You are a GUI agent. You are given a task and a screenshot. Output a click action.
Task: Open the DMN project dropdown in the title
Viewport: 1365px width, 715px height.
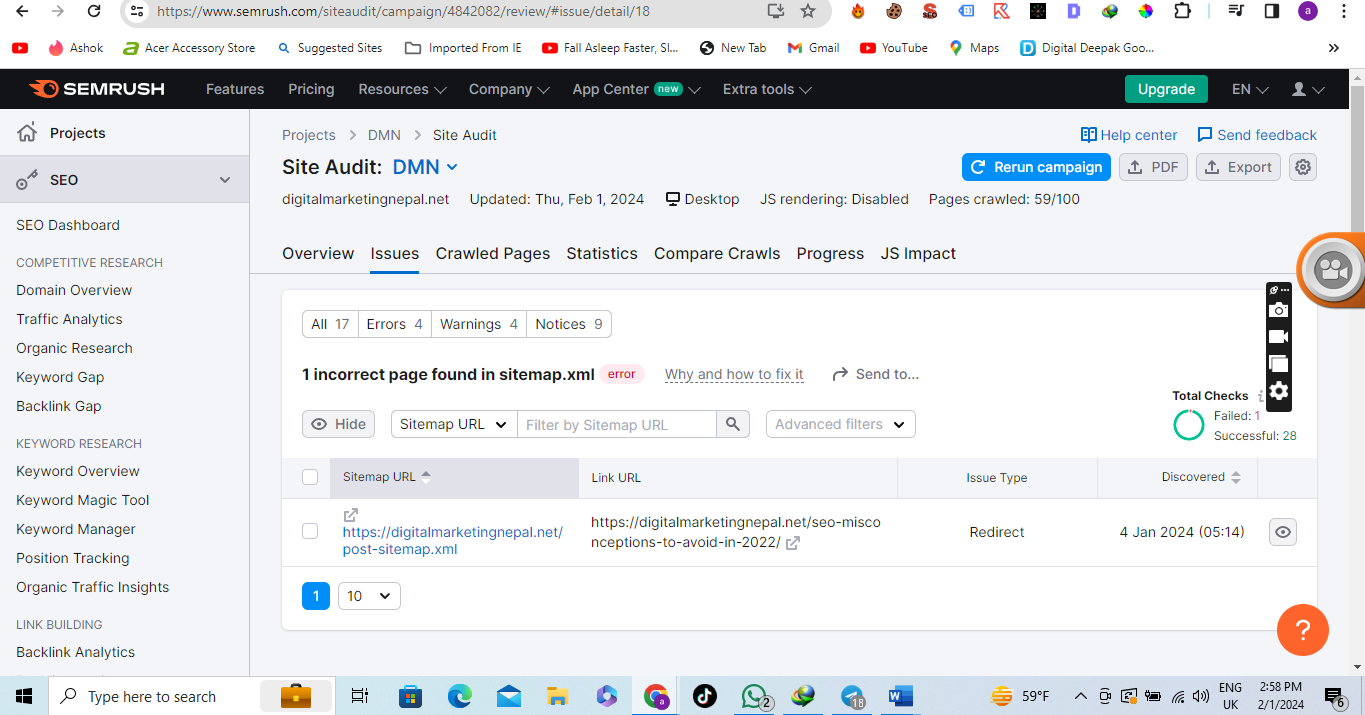pyautogui.click(x=425, y=167)
